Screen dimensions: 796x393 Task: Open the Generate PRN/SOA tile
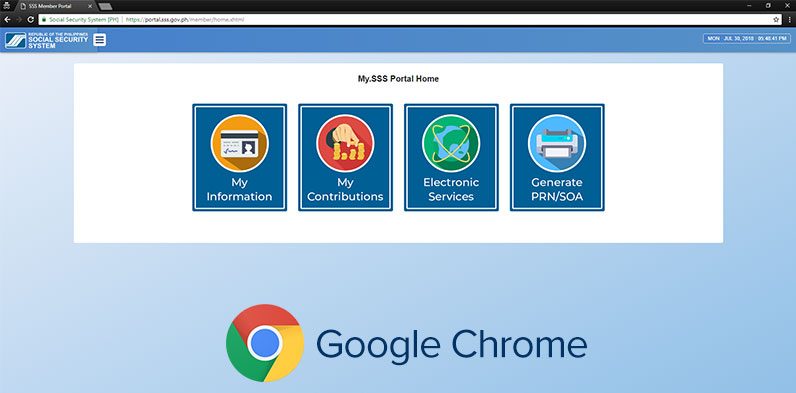(557, 157)
